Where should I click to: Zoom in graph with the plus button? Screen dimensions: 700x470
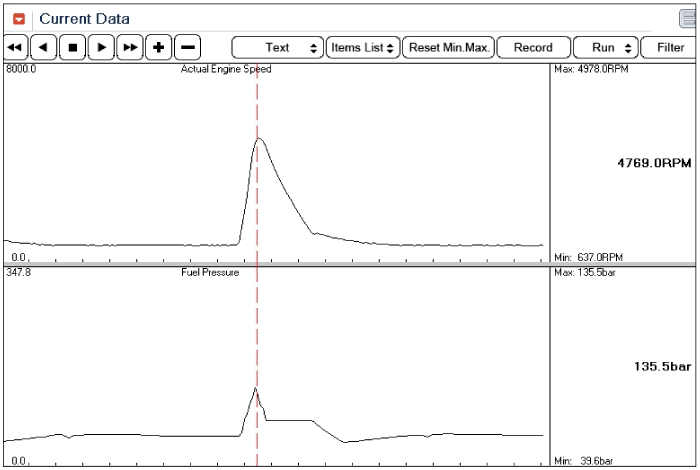158,47
